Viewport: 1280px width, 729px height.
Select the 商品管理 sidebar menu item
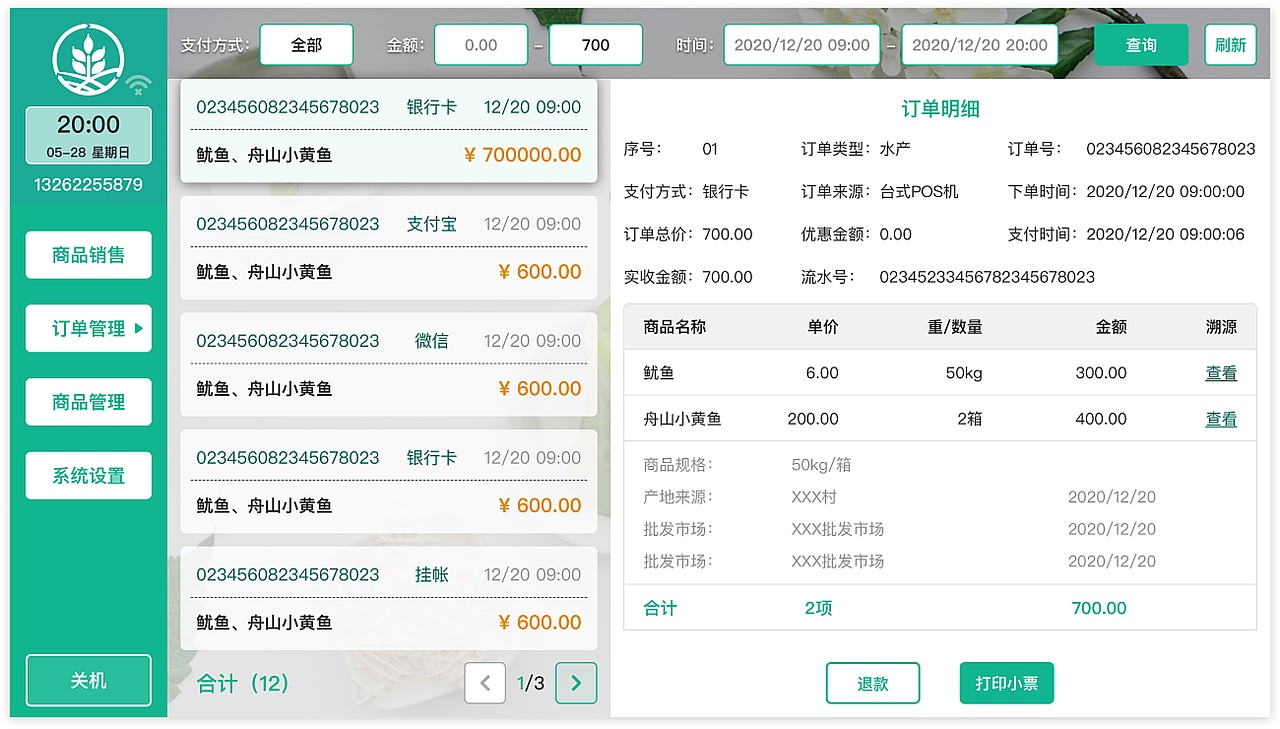(88, 402)
